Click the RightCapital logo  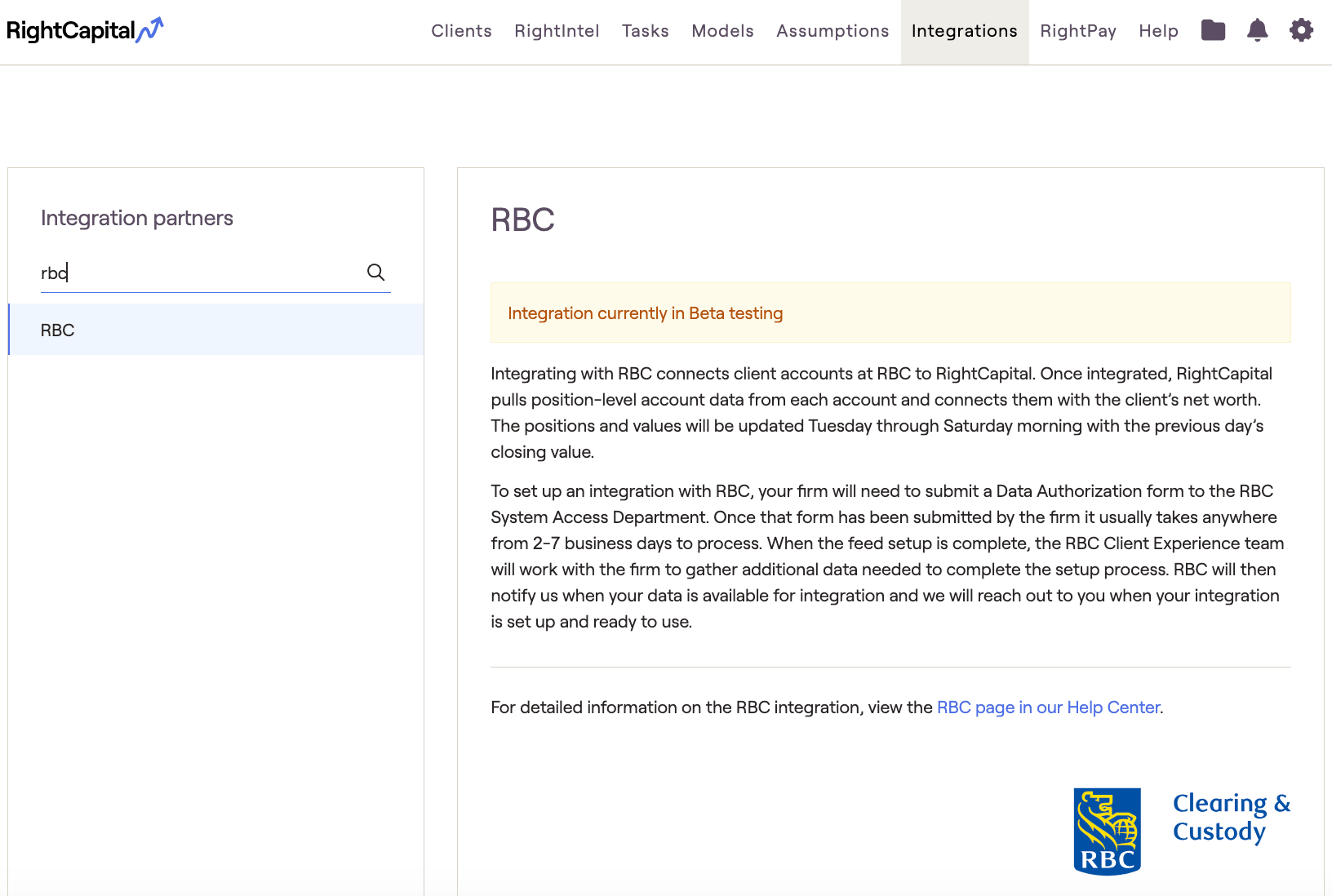(x=85, y=31)
